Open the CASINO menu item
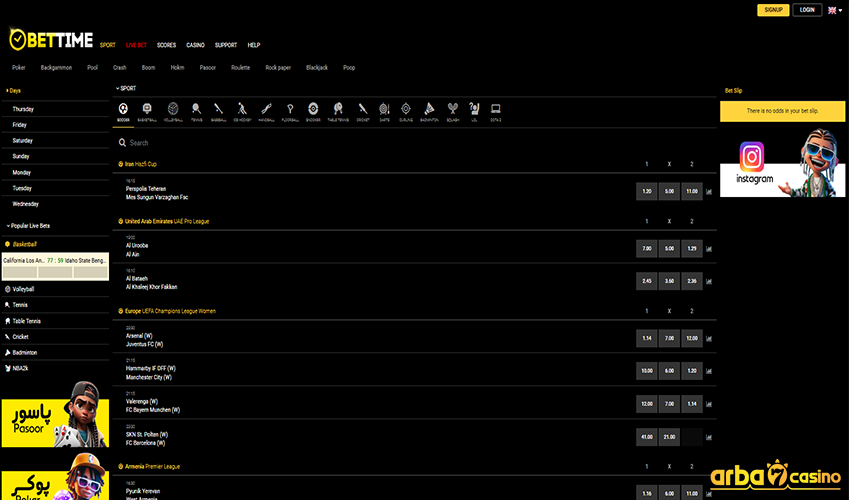 pyautogui.click(x=195, y=45)
